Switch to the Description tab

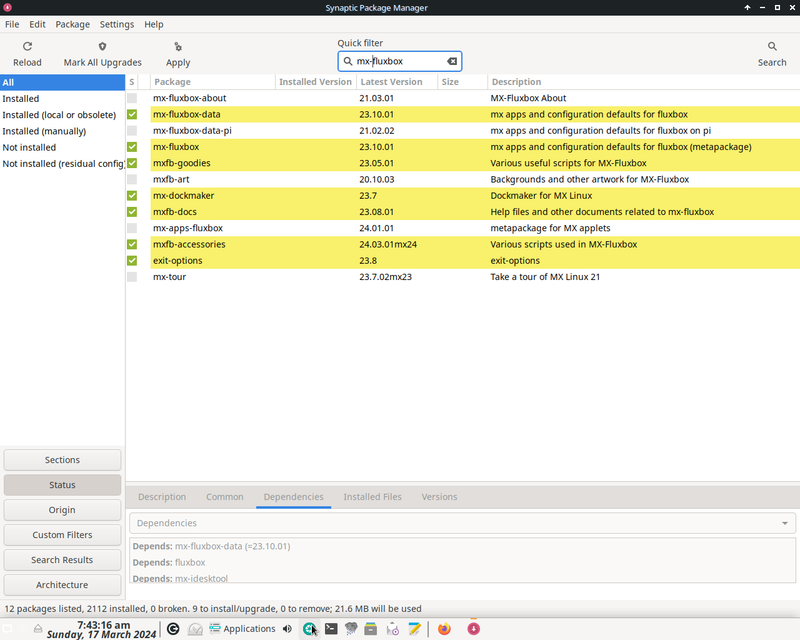[x=162, y=497]
